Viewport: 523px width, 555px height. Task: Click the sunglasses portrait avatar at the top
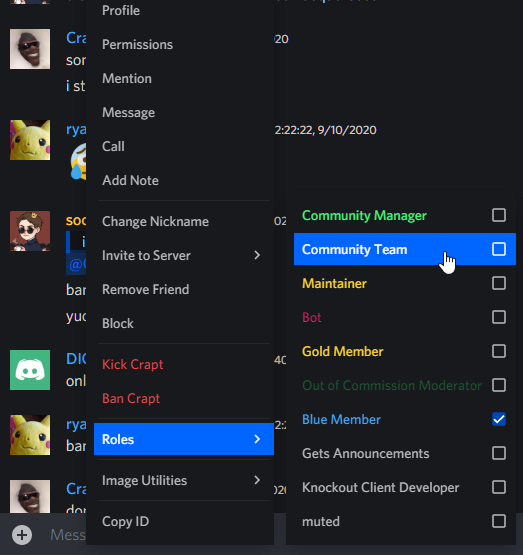click(x=30, y=49)
